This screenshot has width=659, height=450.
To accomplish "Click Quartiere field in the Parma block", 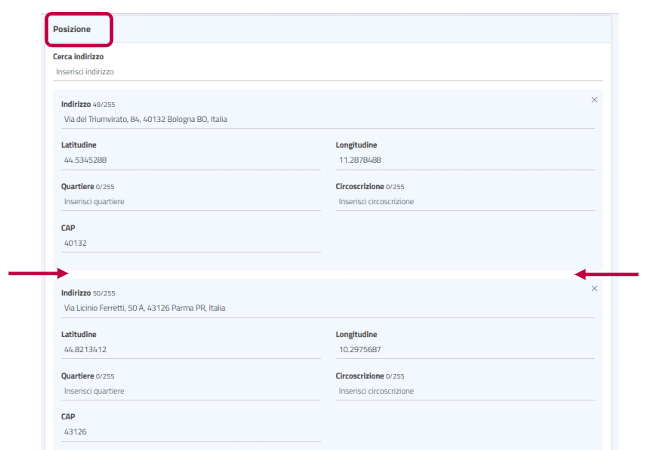I will tap(190, 391).
